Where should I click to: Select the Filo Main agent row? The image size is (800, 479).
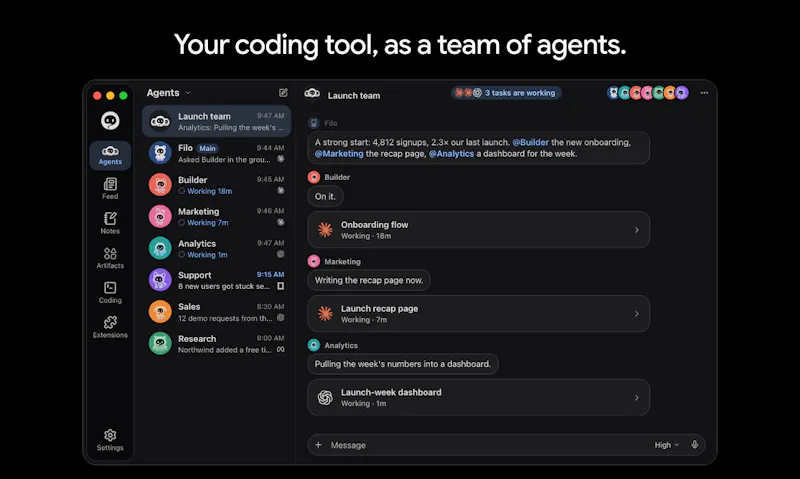pyautogui.click(x=216, y=153)
